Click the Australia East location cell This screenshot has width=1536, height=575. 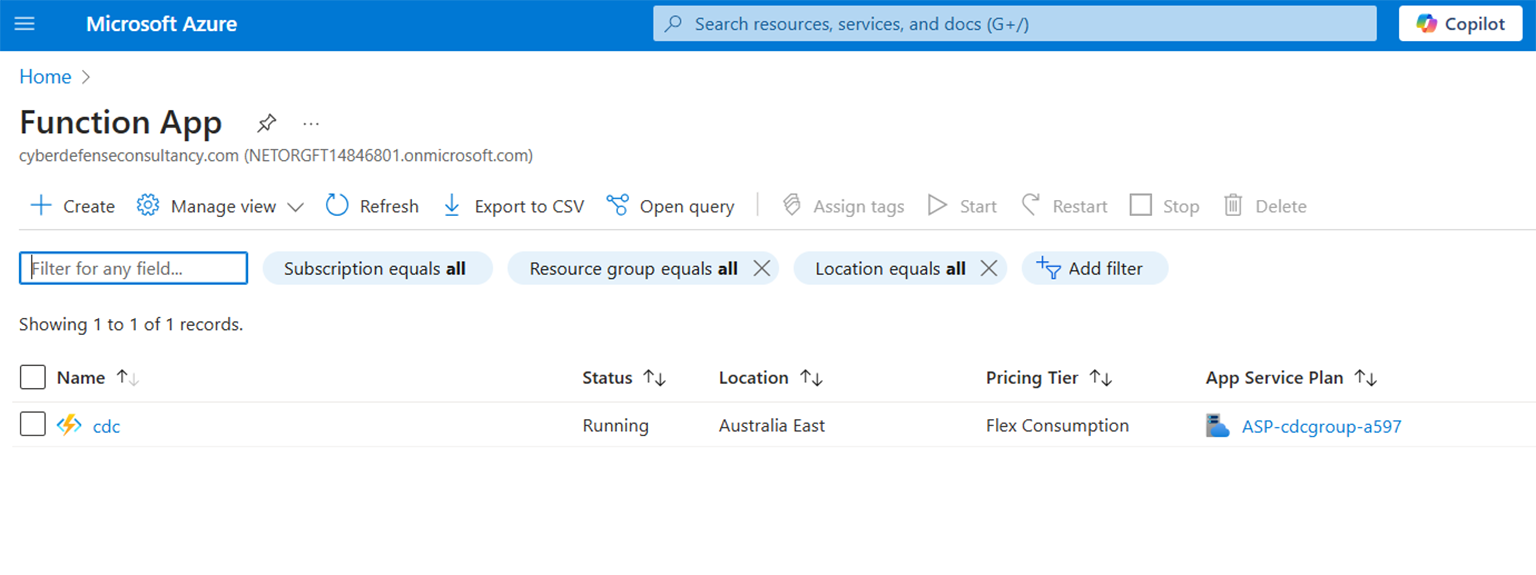click(x=772, y=426)
